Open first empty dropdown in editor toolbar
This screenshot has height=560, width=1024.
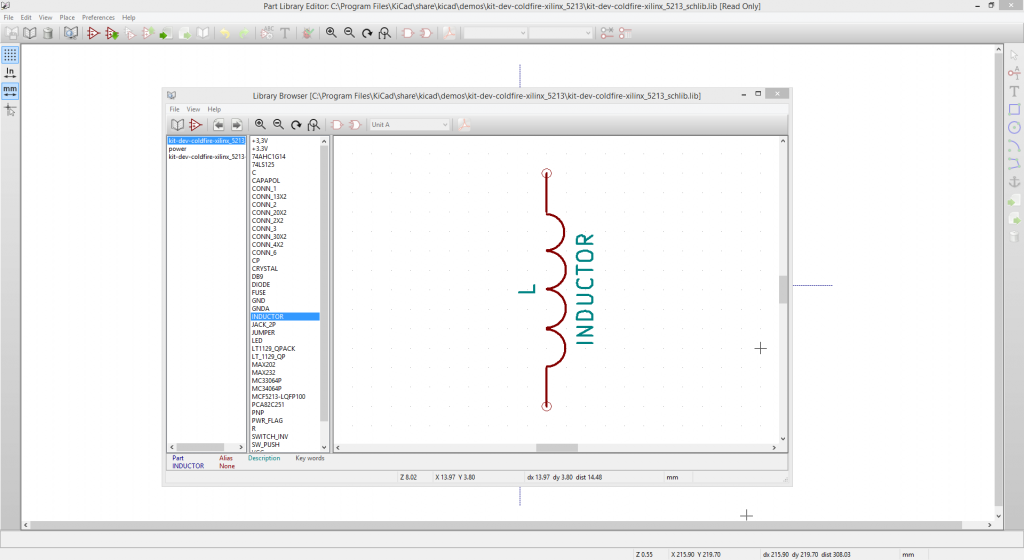(495, 33)
